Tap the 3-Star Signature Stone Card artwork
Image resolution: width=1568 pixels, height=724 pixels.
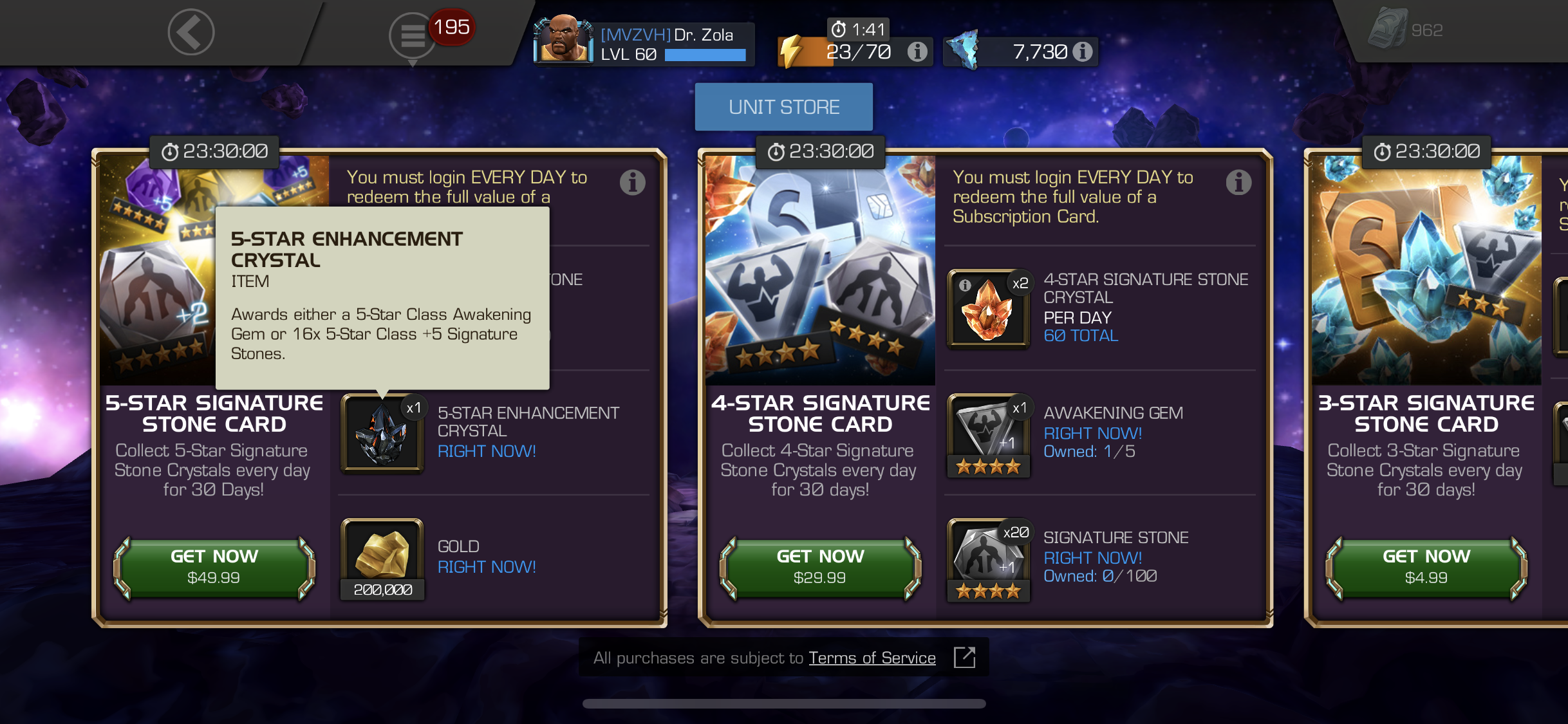[x=1426, y=270]
